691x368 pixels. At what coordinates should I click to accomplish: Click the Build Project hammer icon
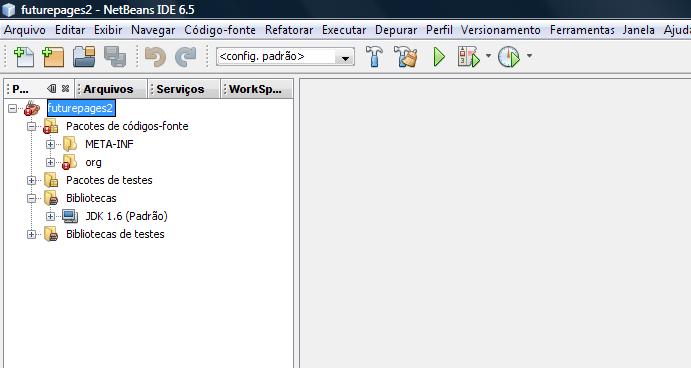pos(374,57)
